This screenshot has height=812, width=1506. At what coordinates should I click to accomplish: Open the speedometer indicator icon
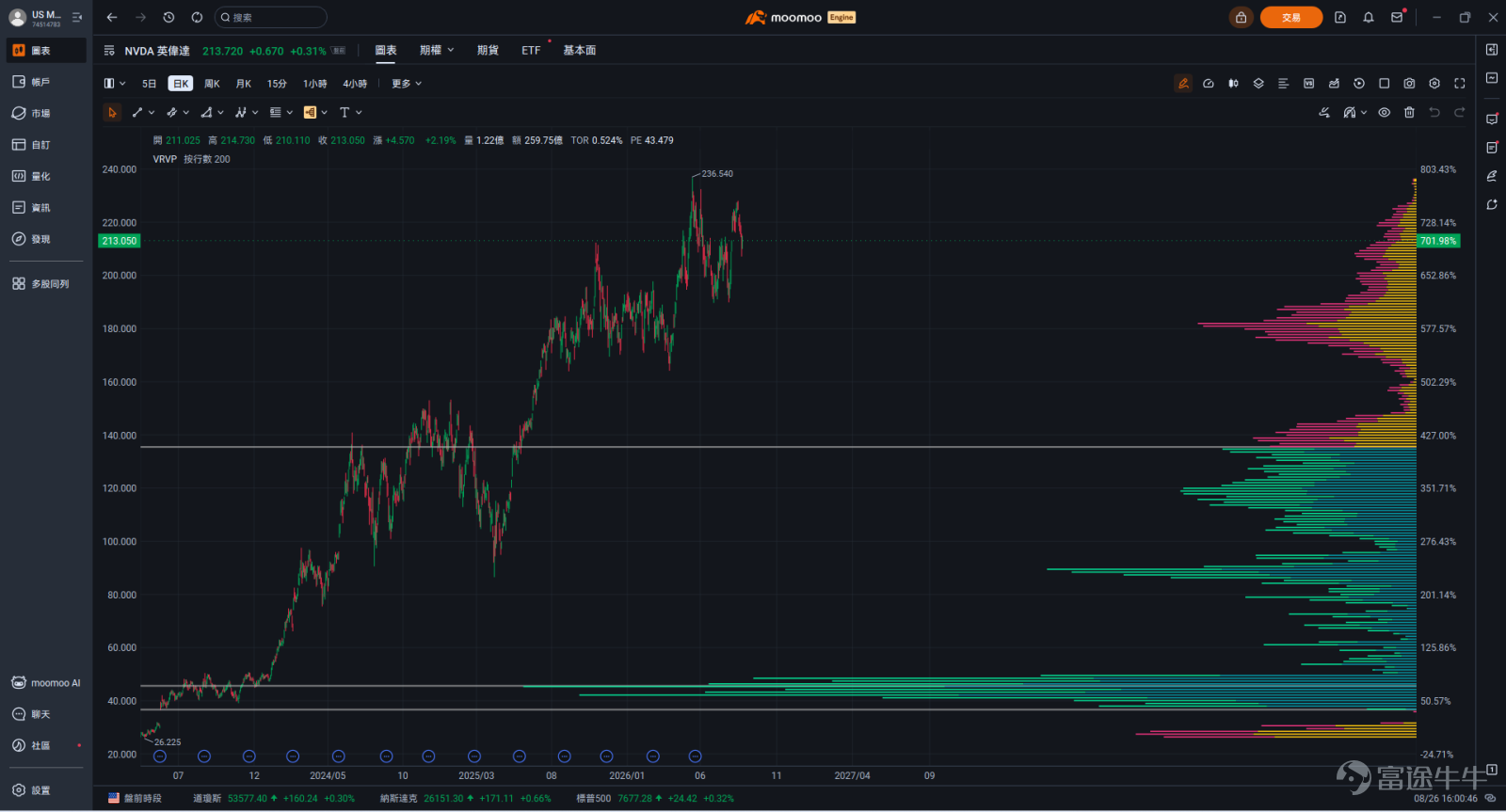1209,84
